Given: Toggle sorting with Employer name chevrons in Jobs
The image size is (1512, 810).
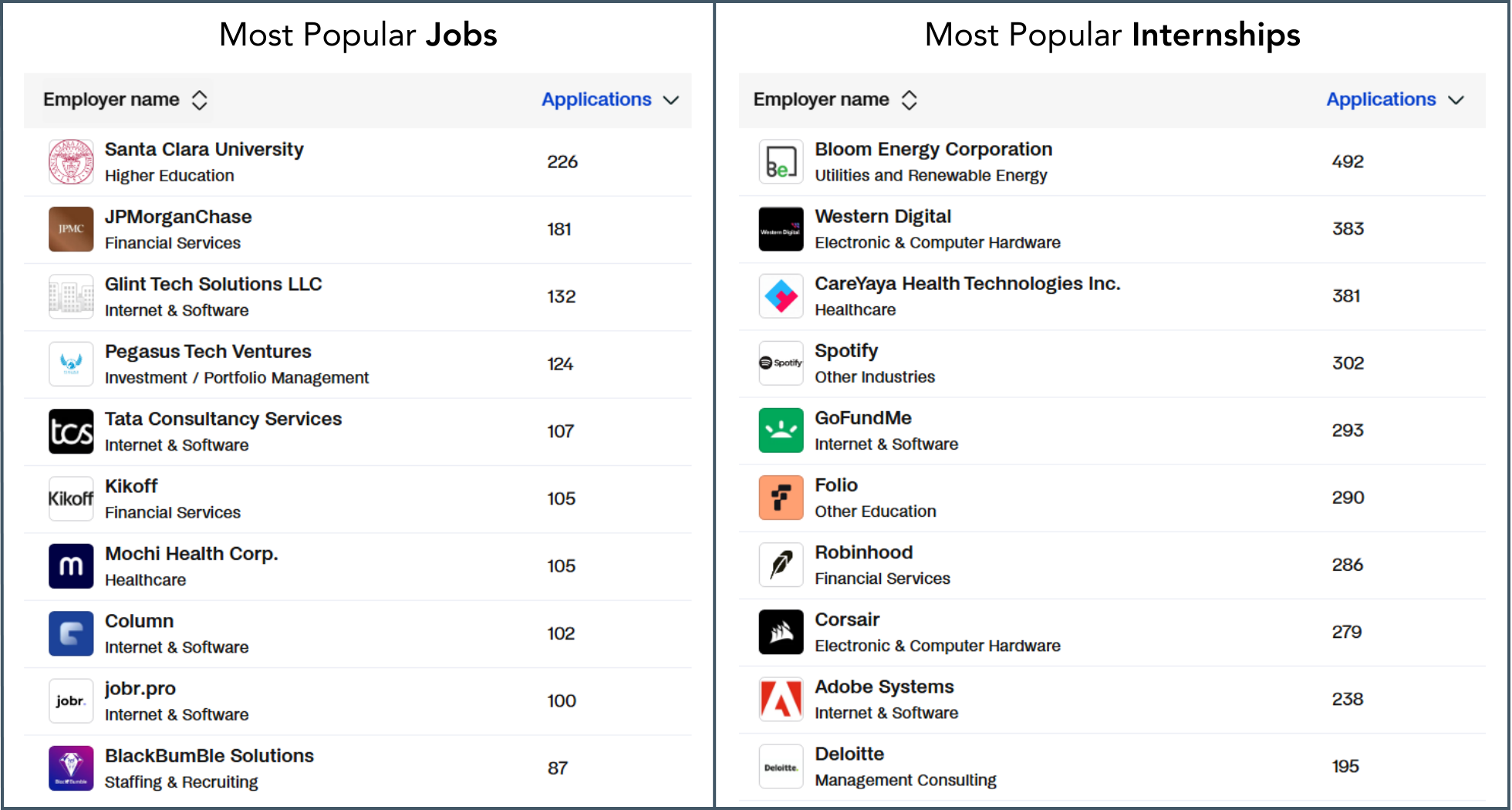Looking at the screenshot, I should click(199, 100).
